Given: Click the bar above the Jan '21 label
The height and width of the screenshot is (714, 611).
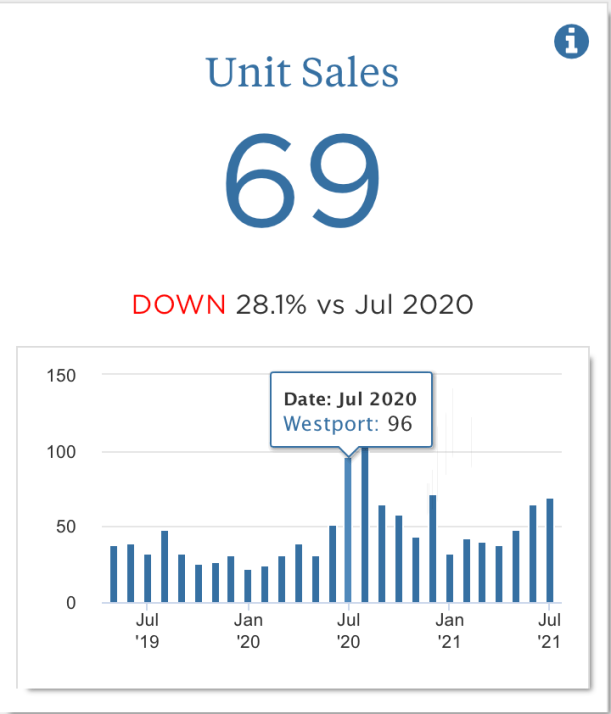Looking at the screenshot, I should click(450, 579).
